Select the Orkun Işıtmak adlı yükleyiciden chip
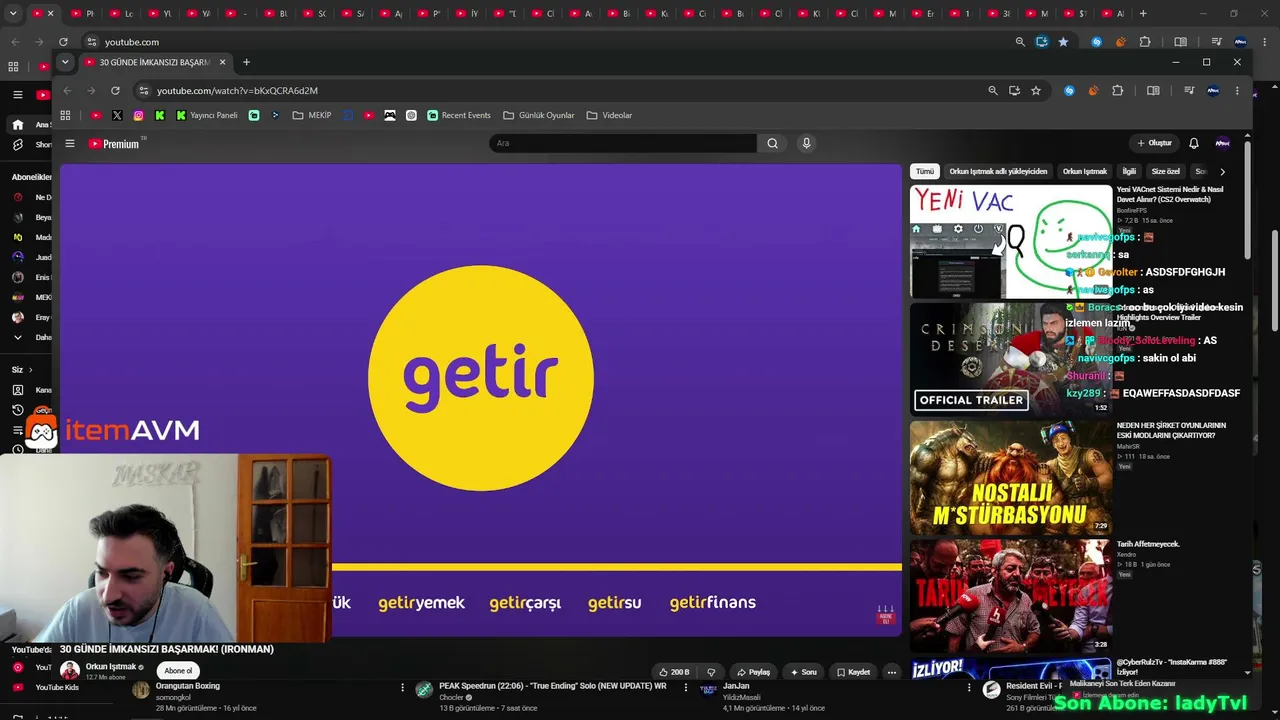Viewport: 1280px width, 720px height. point(998,172)
